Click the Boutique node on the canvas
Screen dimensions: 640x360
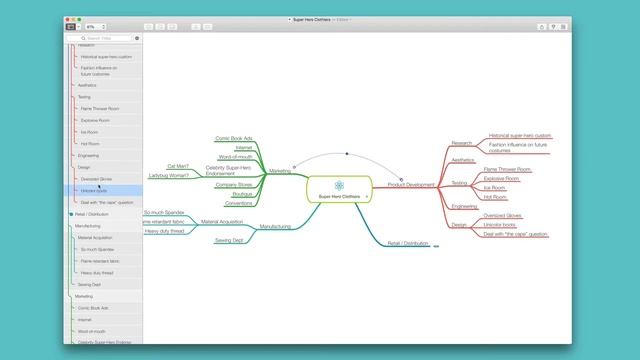[242, 194]
